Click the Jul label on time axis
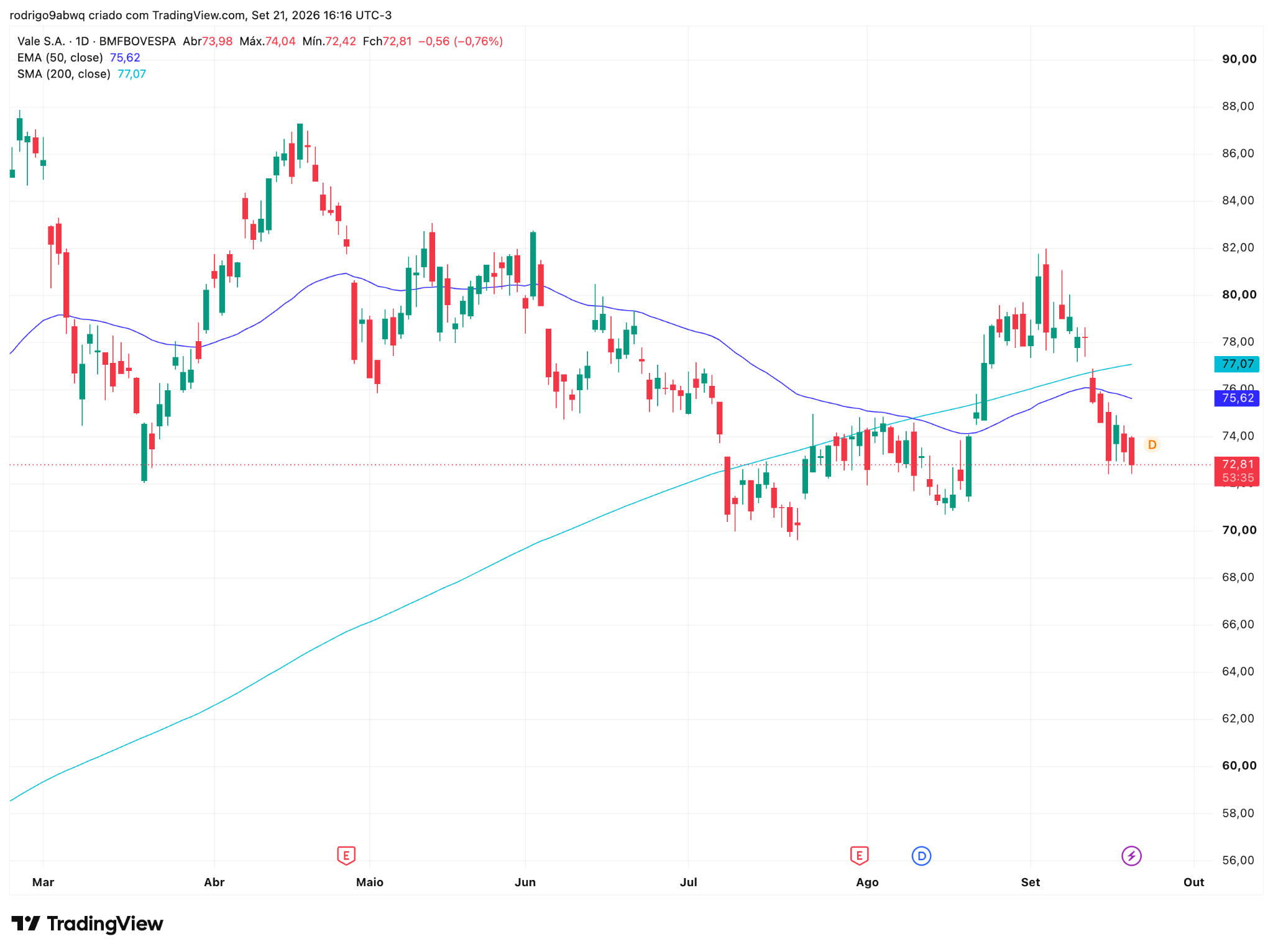 688,882
